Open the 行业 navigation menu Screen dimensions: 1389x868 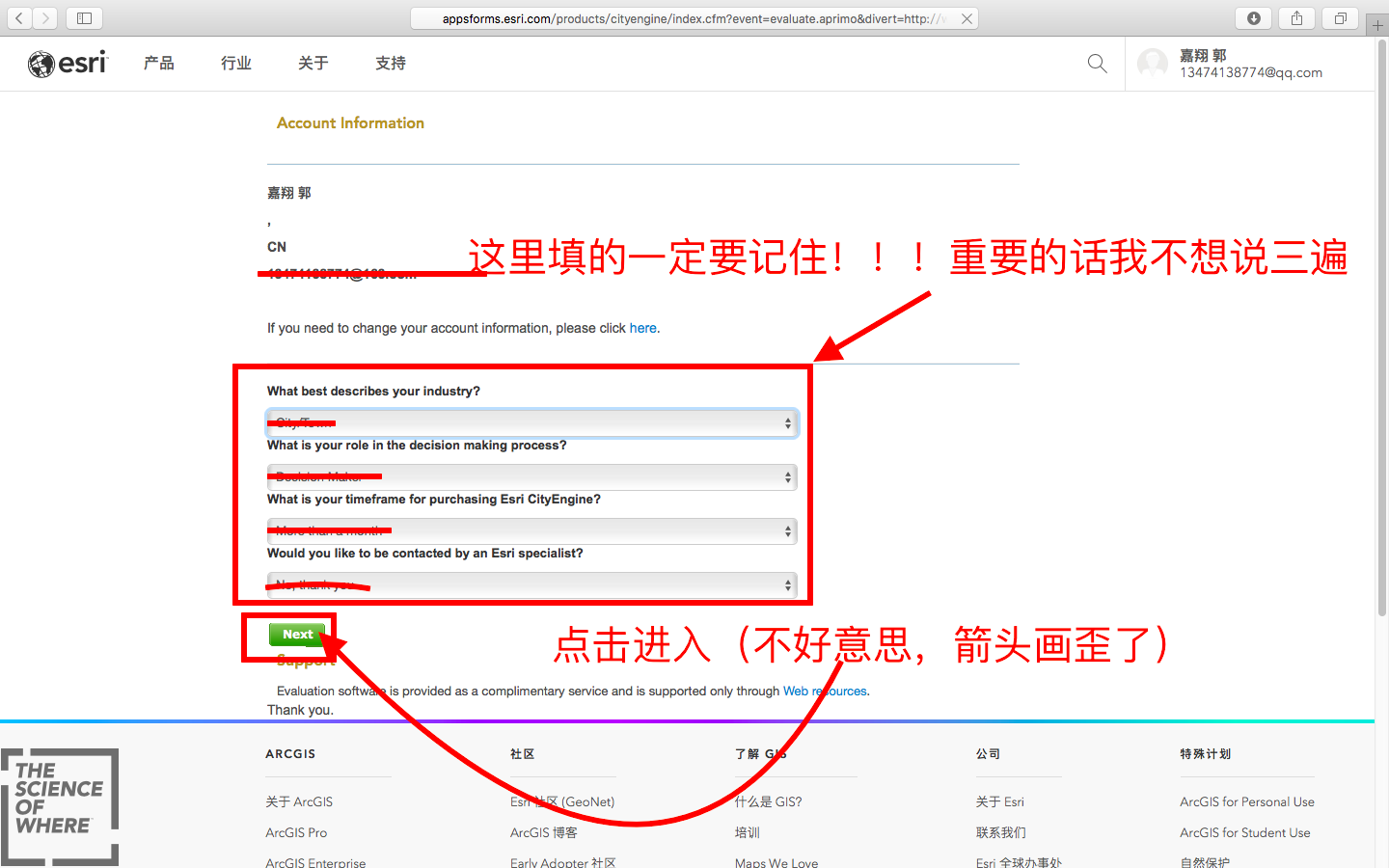pos(236,64)
